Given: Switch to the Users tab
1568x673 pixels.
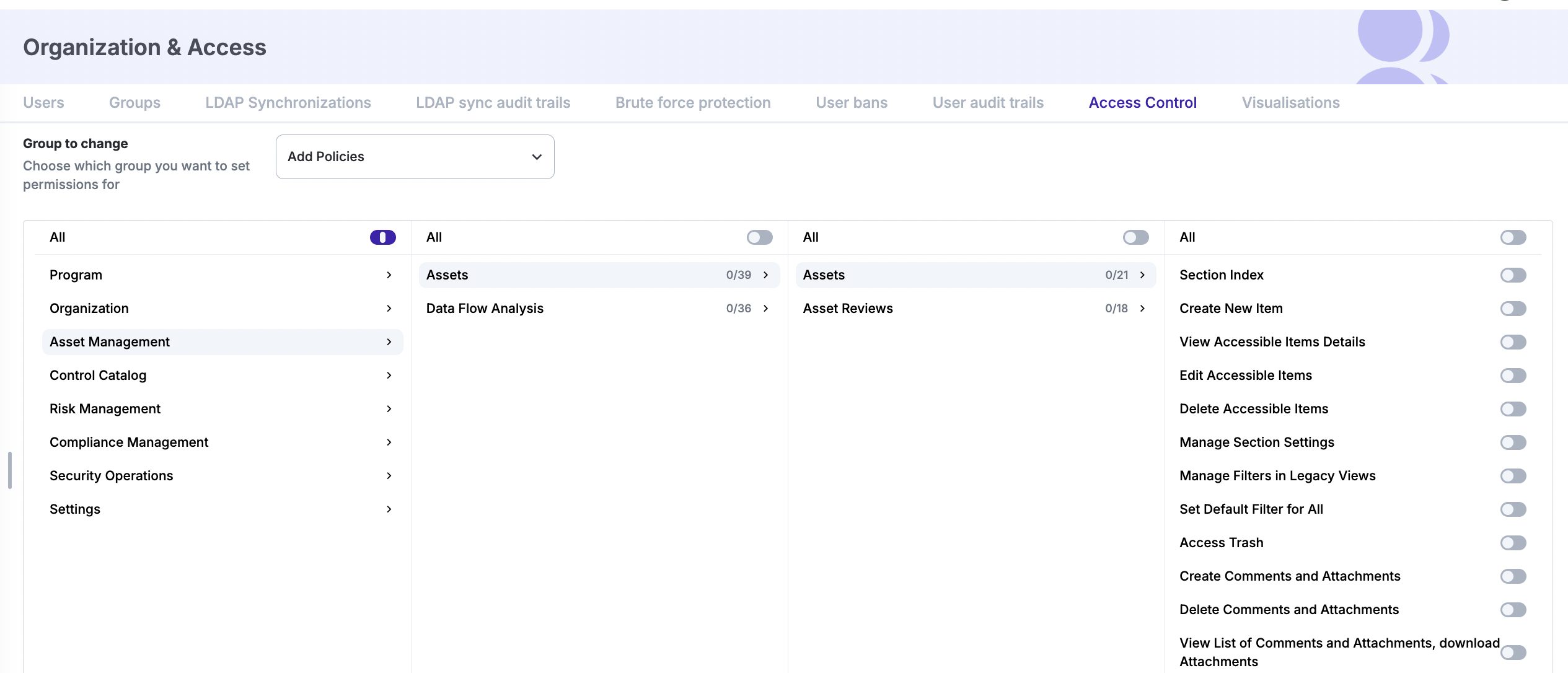Looking at the screenshot, I should pos(43,103).
